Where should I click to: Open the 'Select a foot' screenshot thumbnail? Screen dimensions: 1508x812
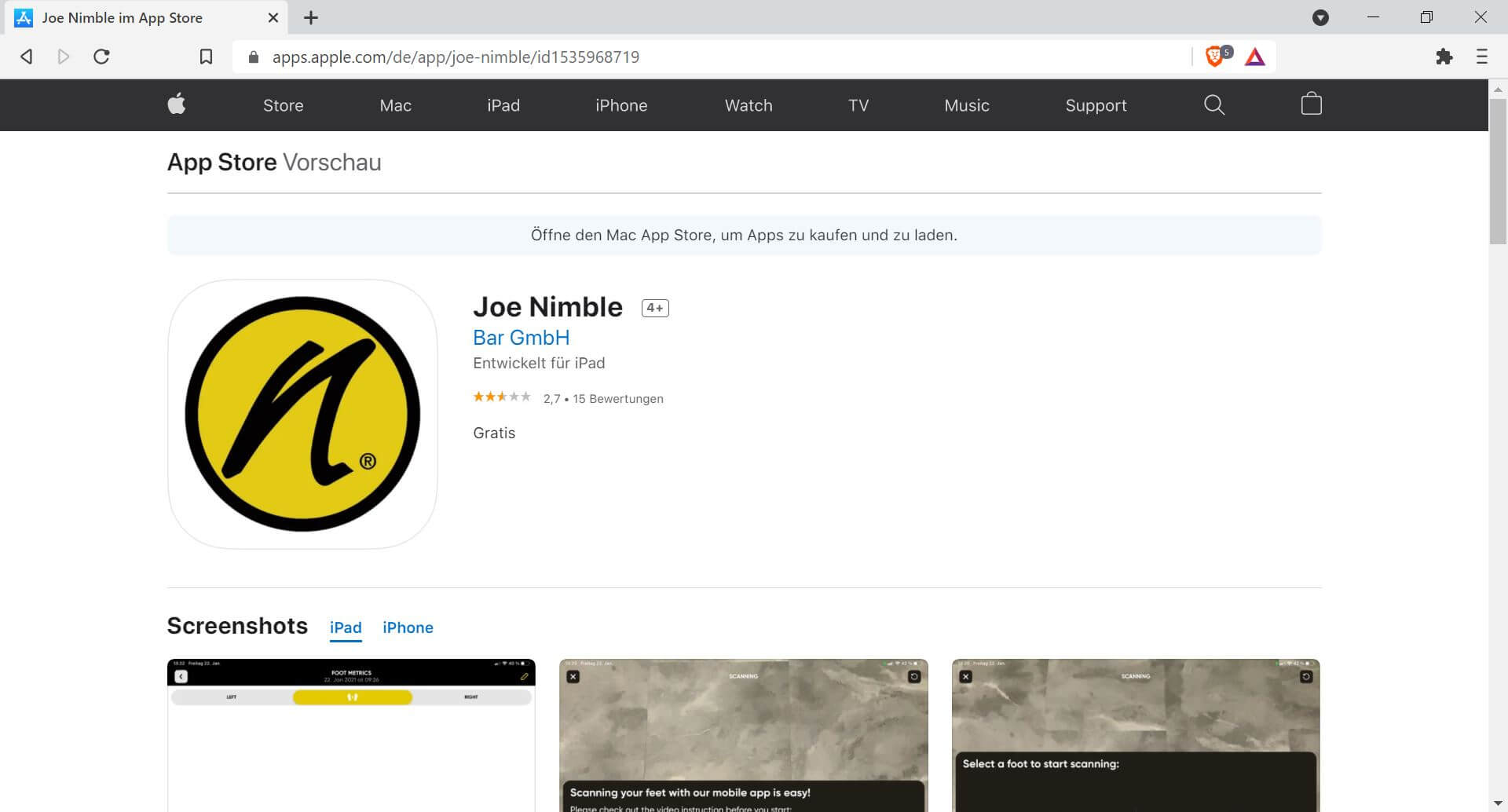click(x=1136, y=735)
